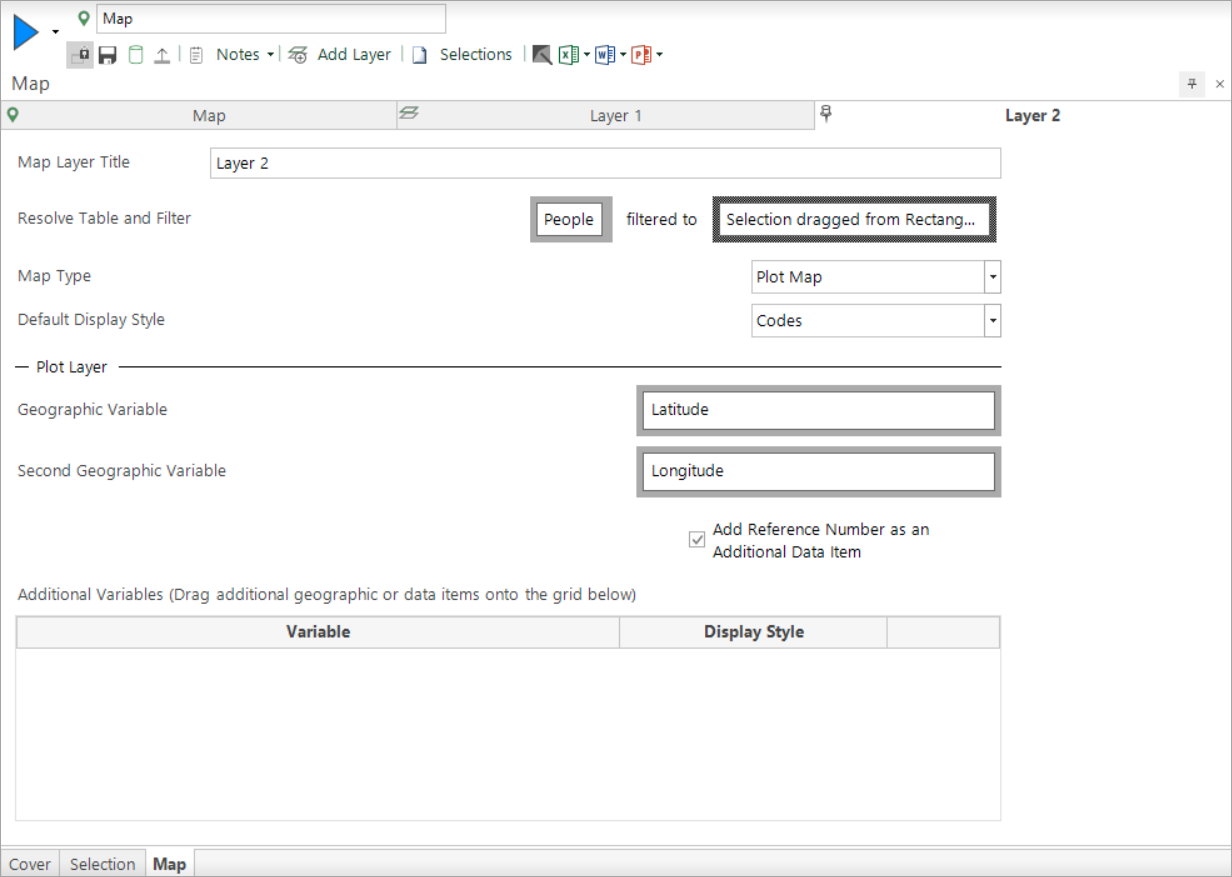Click the Map Layer Title input field
The image size is (1232, 877).
click(605, 163)
